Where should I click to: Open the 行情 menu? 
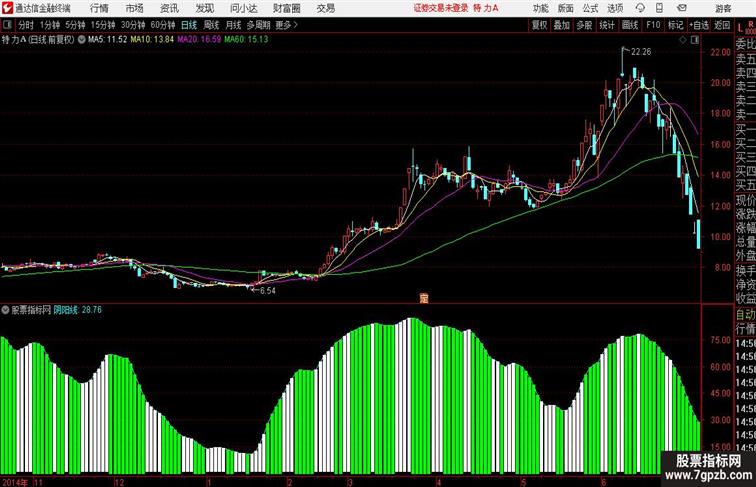(99, 8)
